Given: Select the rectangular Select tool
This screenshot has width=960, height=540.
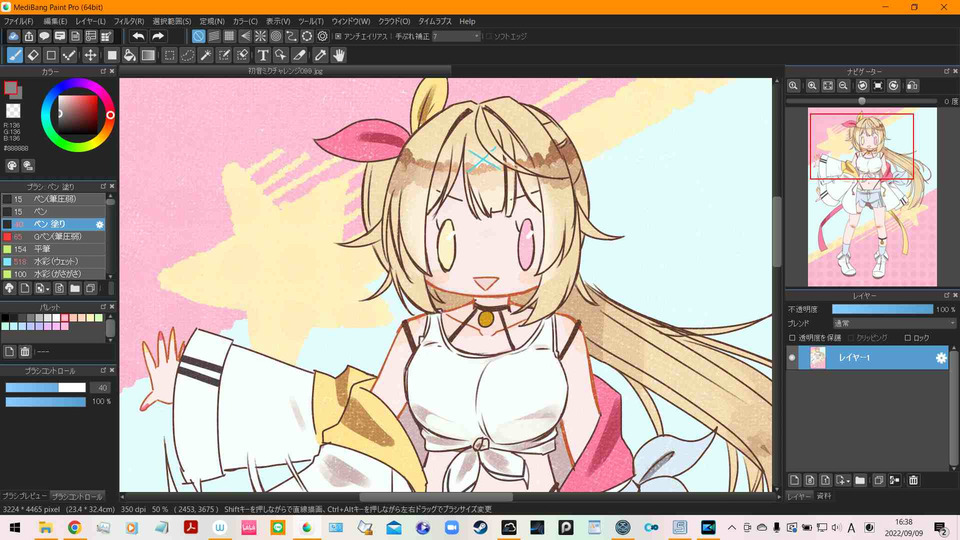Looking at the screenshot, I should point(170,56).
